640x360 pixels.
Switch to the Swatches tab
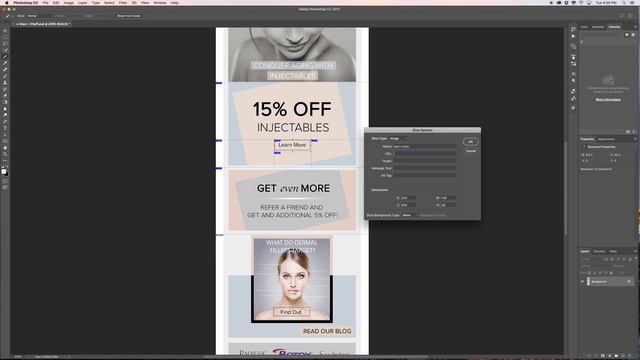tap(598, 27)
